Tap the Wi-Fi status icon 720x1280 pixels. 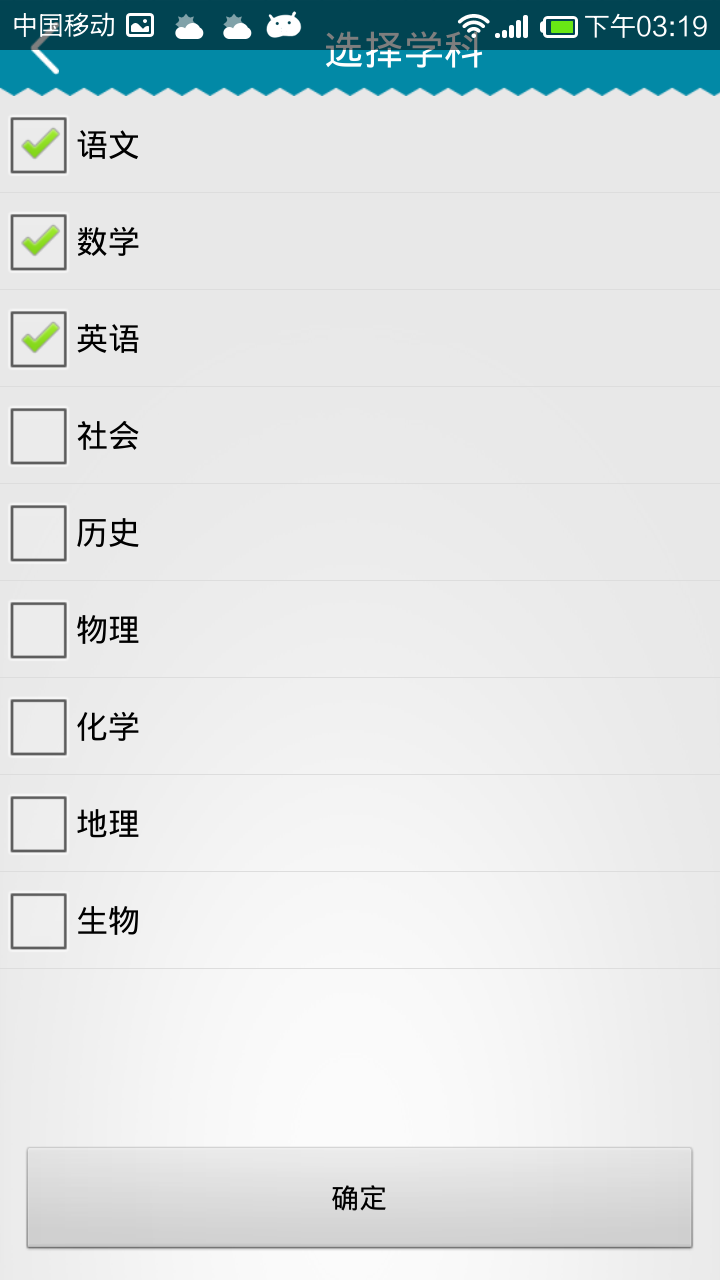click(x=473, y=26)
